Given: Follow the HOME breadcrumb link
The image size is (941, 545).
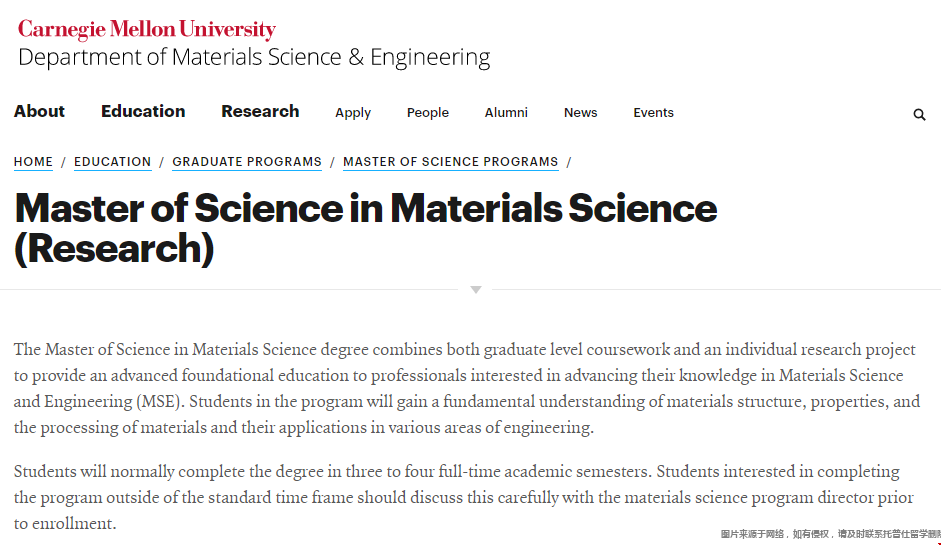Looking at the screenshot, I should point(33,162).
